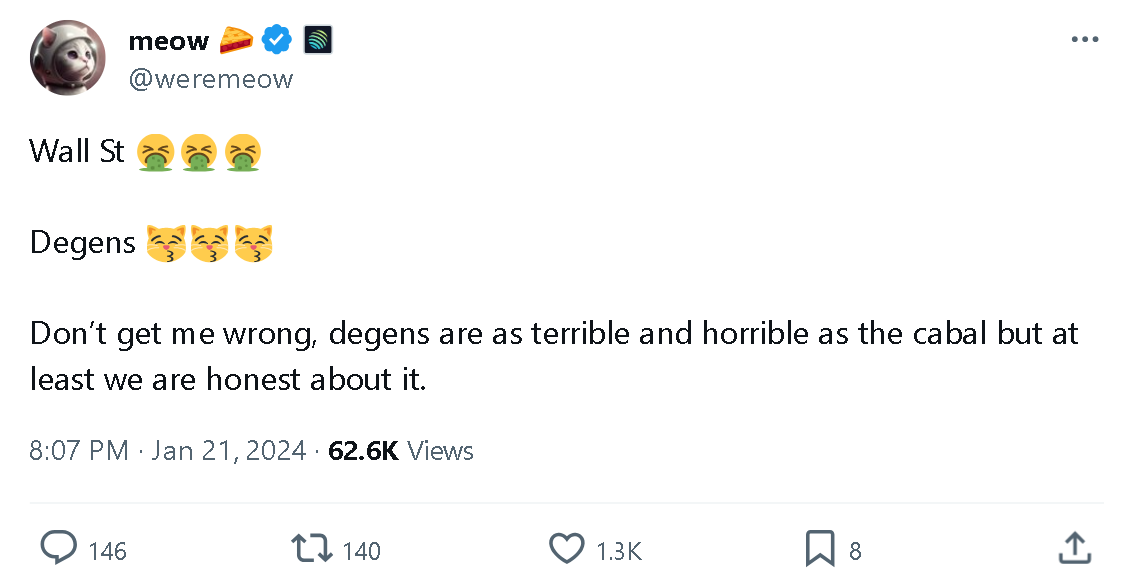Share the tweet via upload icon
Viewport: 1132px width, 582px height.
tap(1073, 548)
